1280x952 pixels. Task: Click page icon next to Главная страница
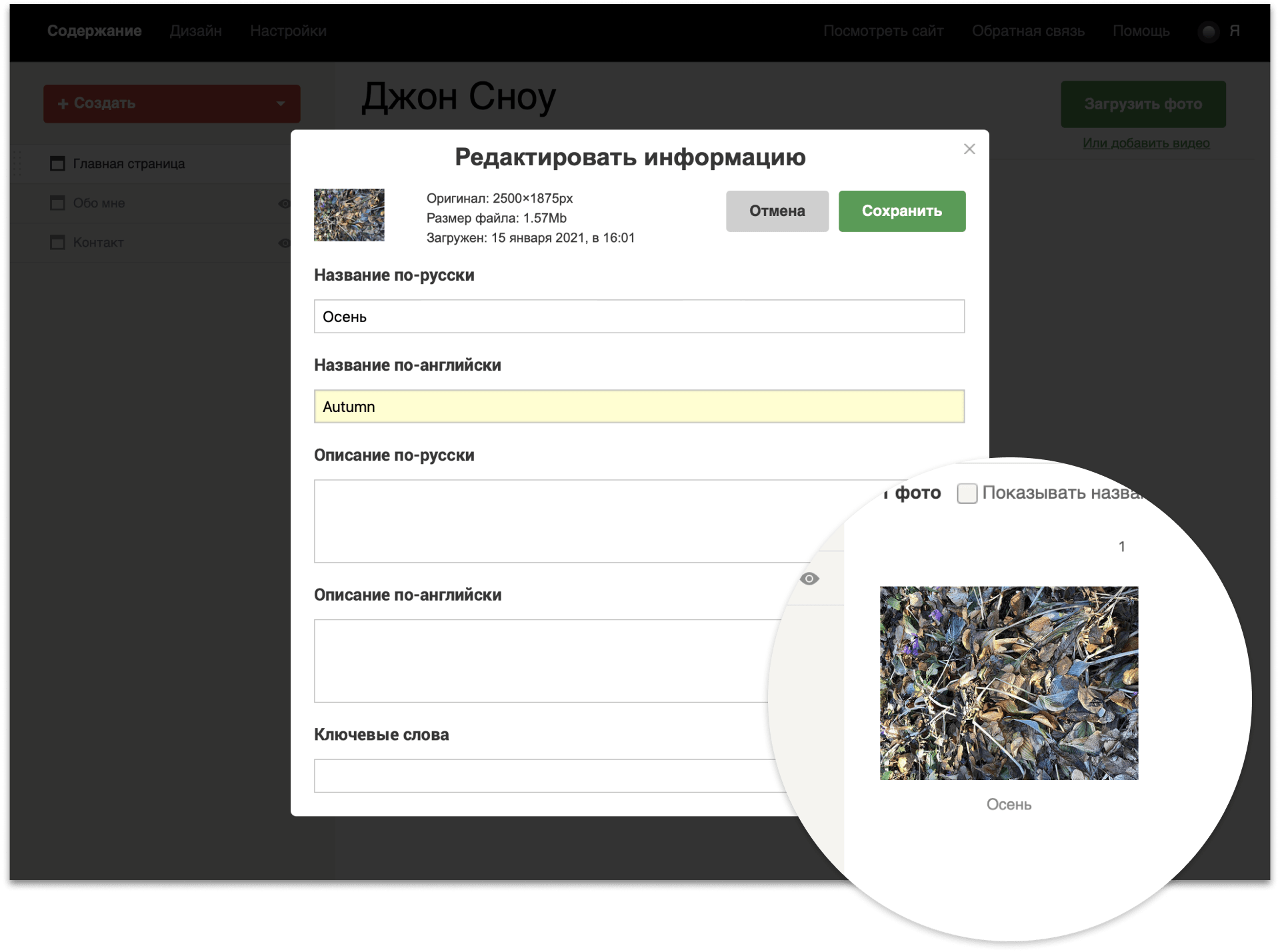click(58, 163)
